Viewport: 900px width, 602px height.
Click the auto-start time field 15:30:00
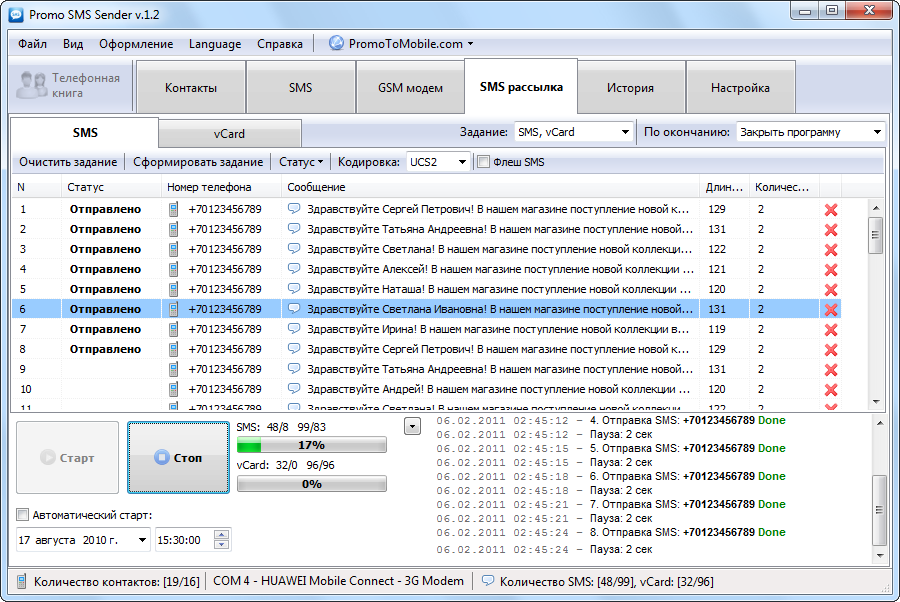tap(184, 540)
